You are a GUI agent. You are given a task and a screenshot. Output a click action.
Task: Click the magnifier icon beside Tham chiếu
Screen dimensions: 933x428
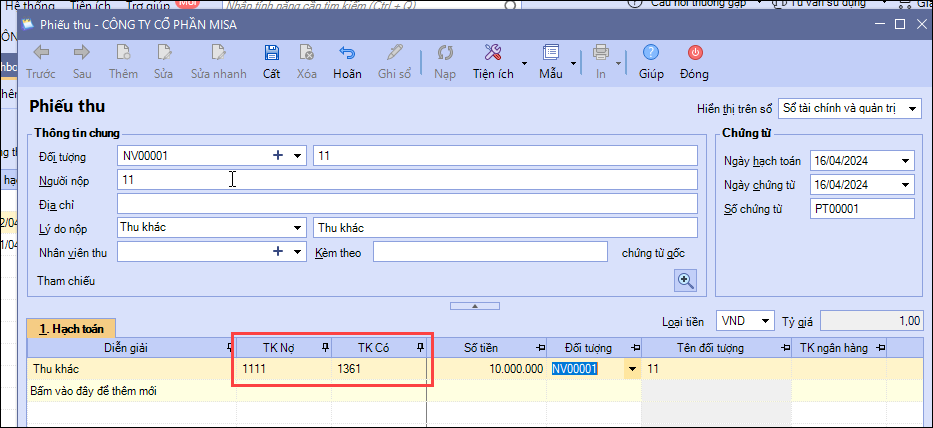[x=686, y=281]
